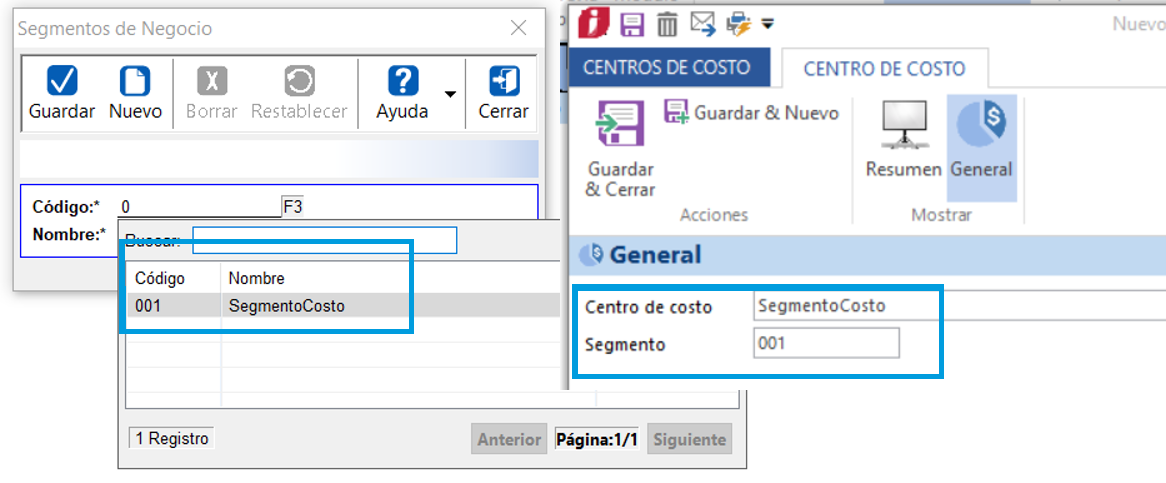Click the send by email envelope icon
Image resolution: width=1166 pixels, height=483 pixels.
pyautogui.click(x=702, y=24)
